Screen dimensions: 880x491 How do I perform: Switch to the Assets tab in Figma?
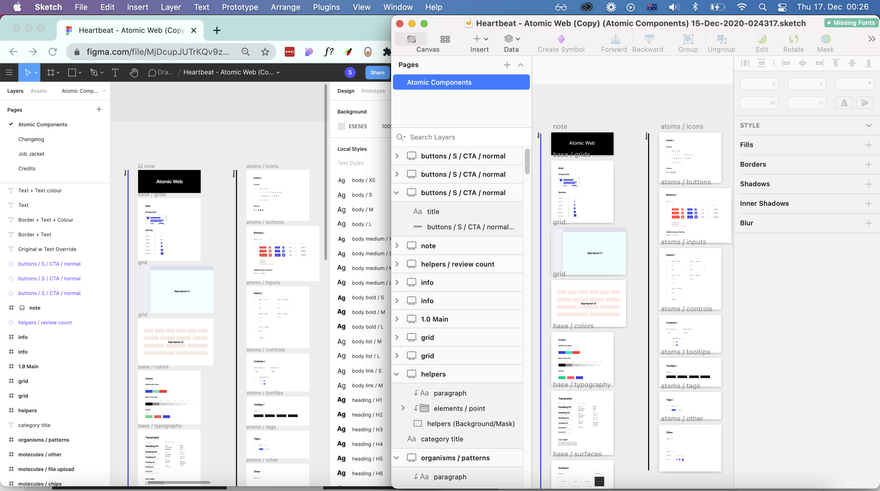pos(39,91)
